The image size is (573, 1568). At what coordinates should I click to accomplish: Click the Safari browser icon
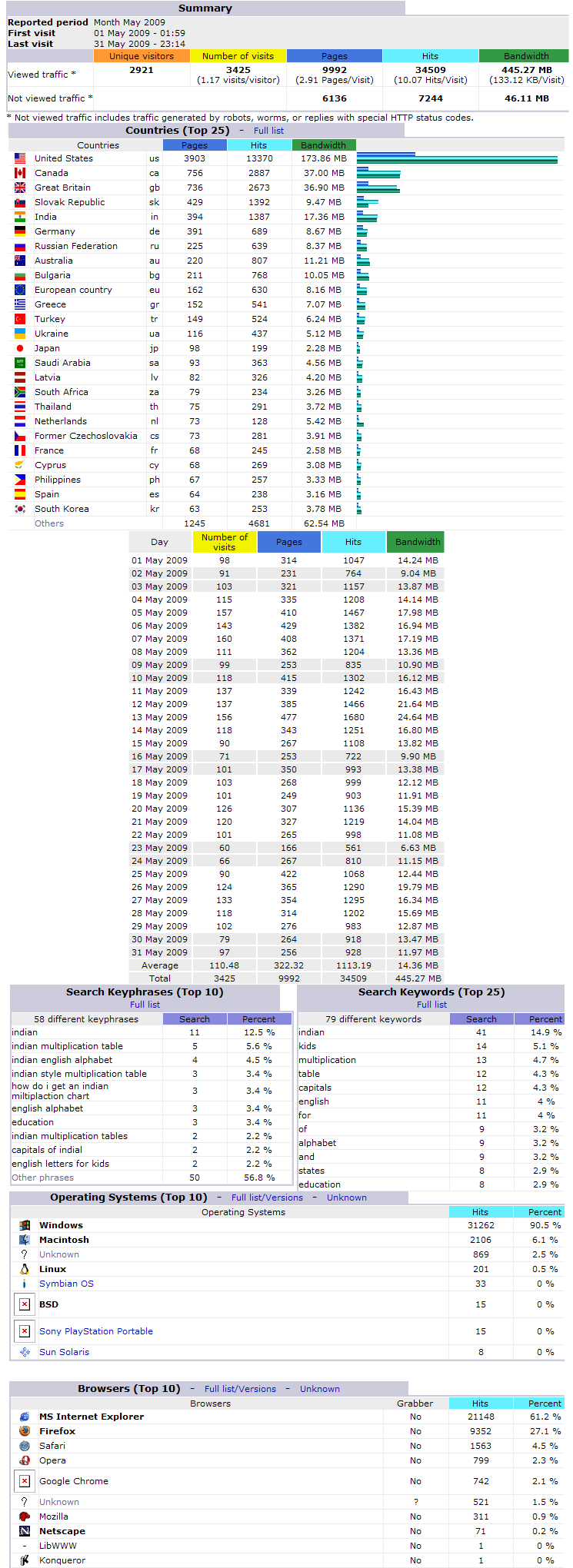click(x=25, y=1446)
